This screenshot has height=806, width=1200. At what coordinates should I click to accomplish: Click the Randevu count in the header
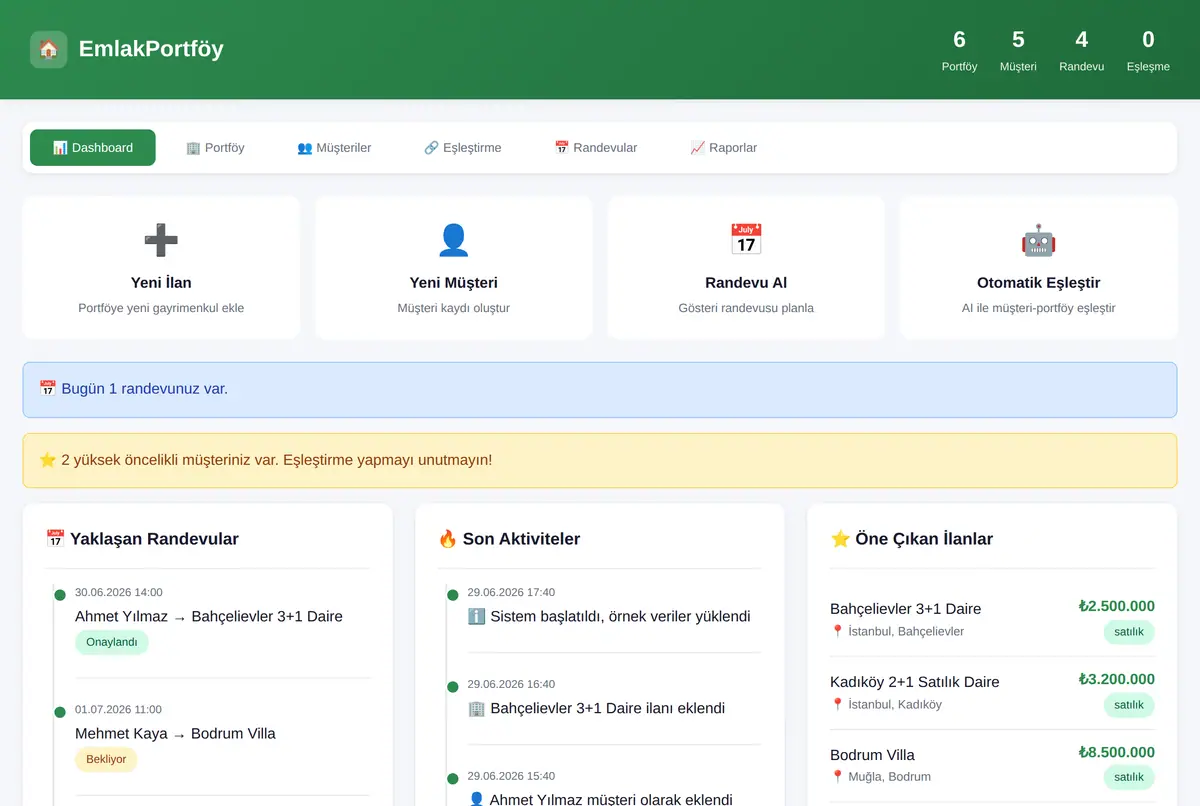click(1082, 50)
